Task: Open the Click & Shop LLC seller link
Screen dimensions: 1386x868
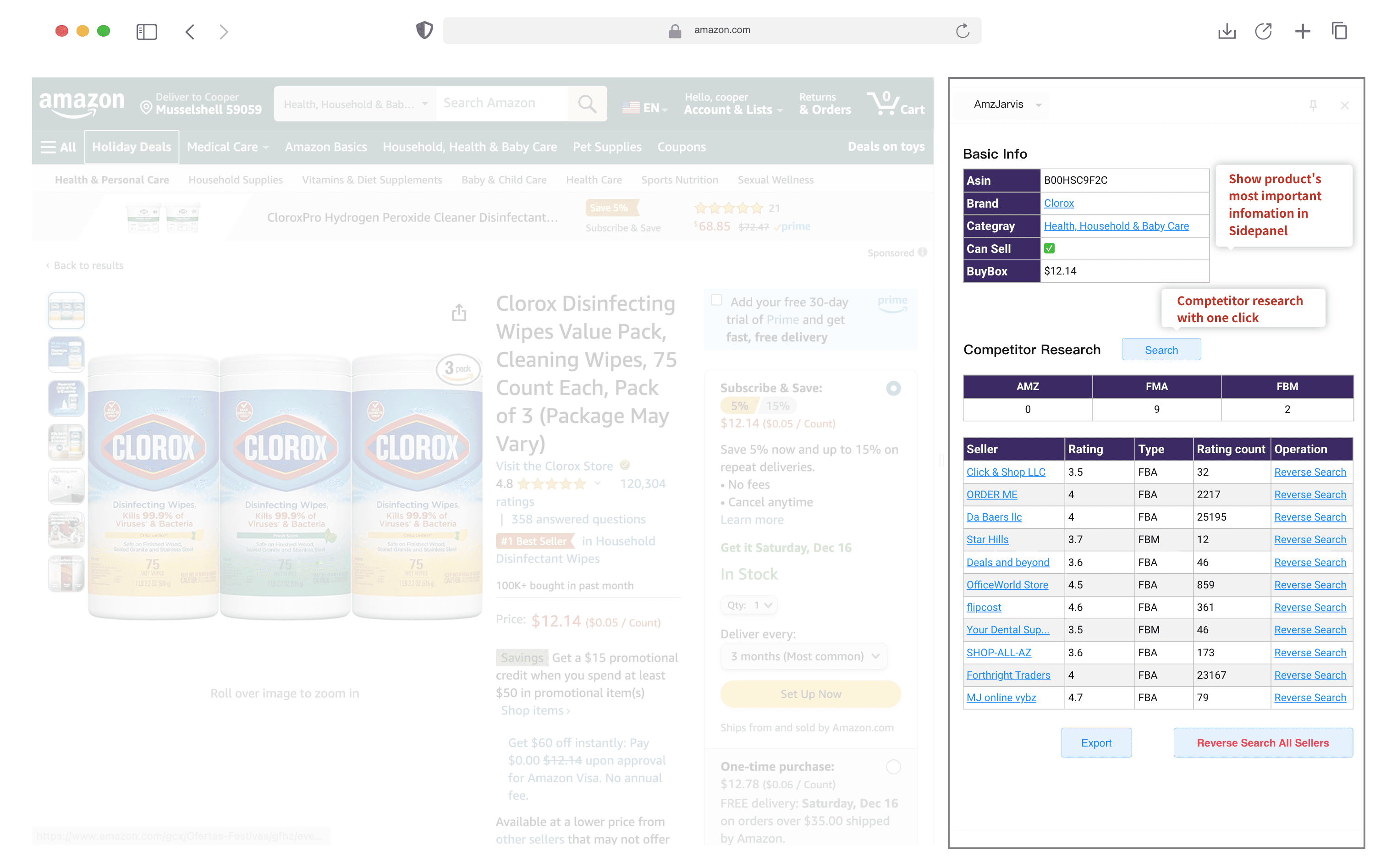Action: [x=1005, y=471]
